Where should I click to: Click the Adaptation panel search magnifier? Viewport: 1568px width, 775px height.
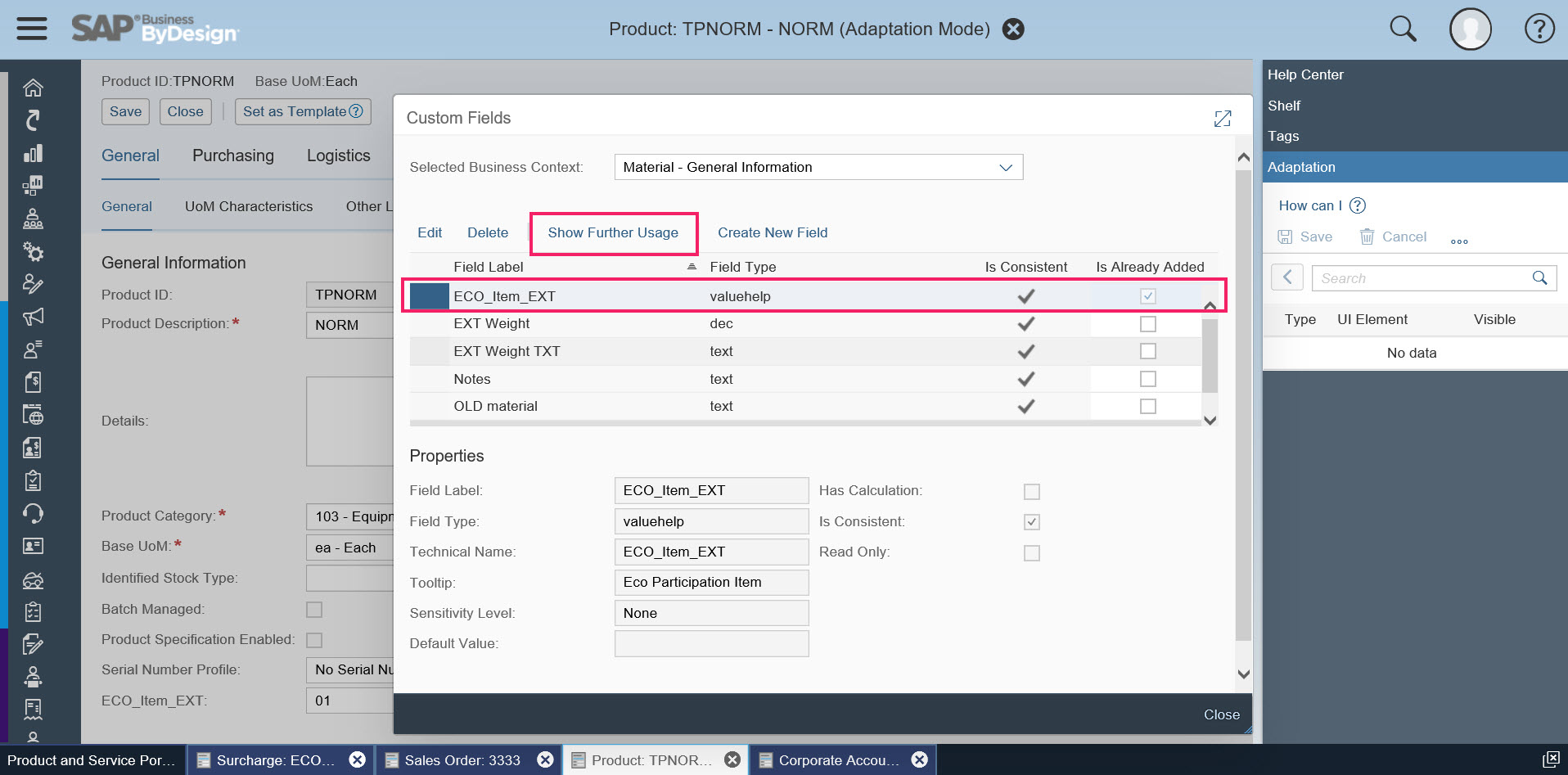pos(1539,278)
